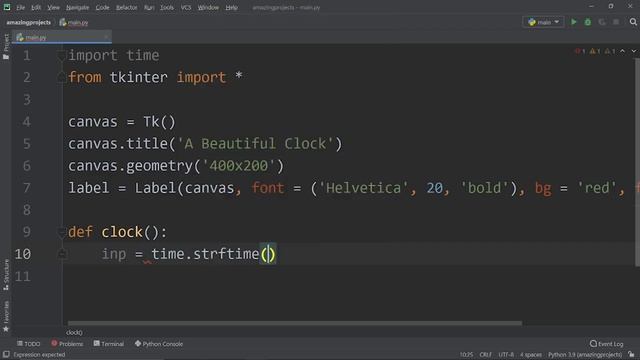This screenshot has width=640, height=360.
Task: Go to next highlighted error arrow
Action: (x=634, y=51)
